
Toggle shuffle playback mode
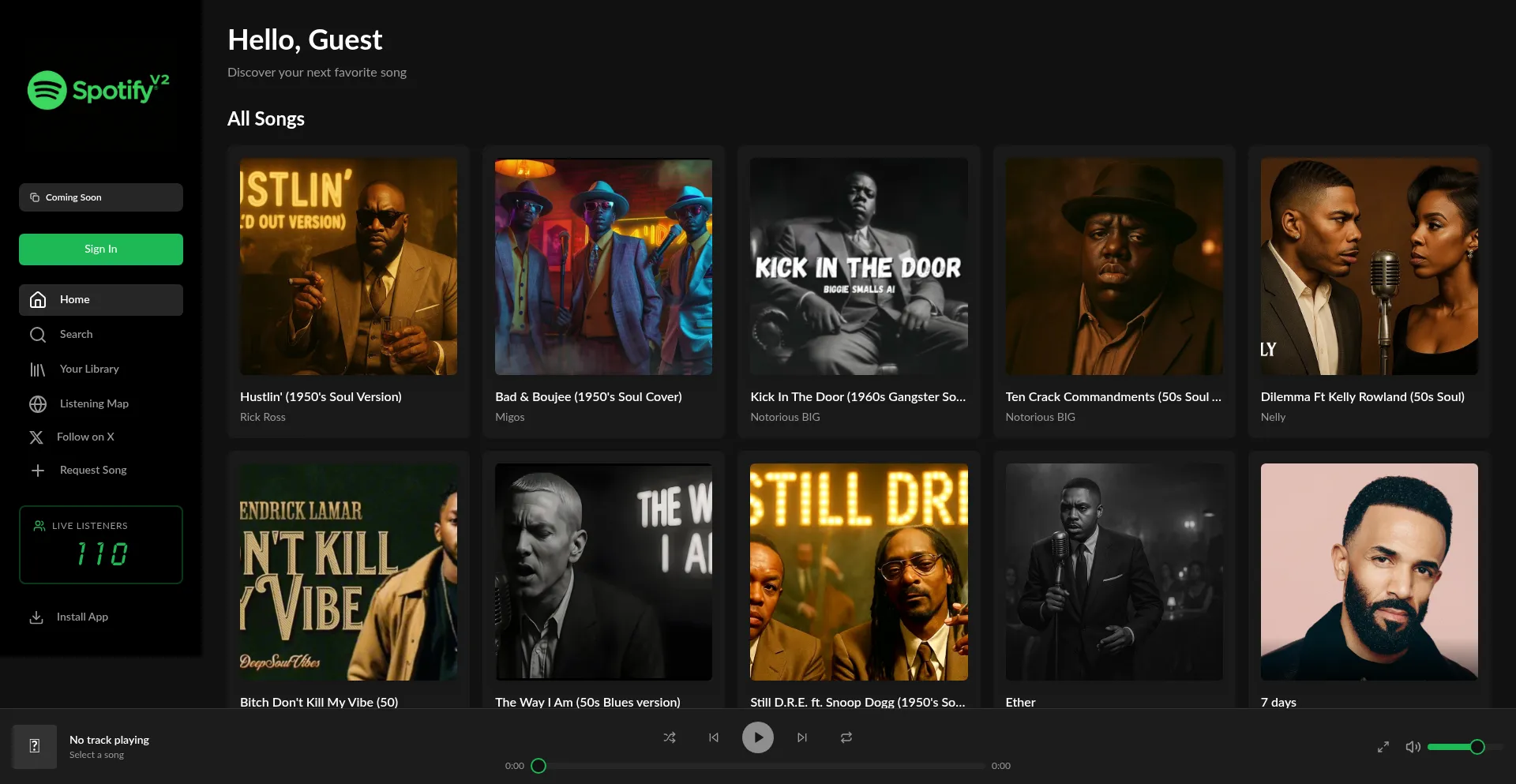pos(670,737)
